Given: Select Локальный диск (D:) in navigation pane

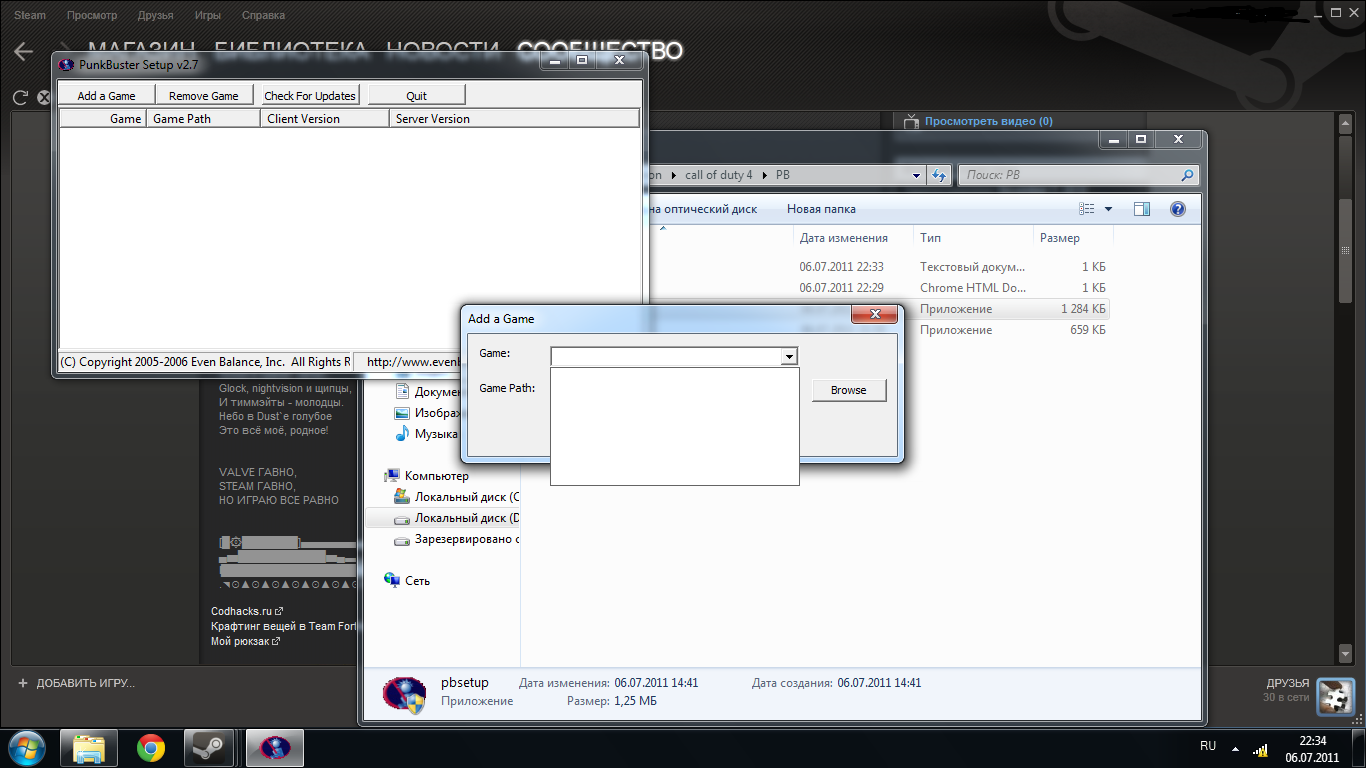Looking at the screenshot, I should pyautogui.click(x=457, y=518).
